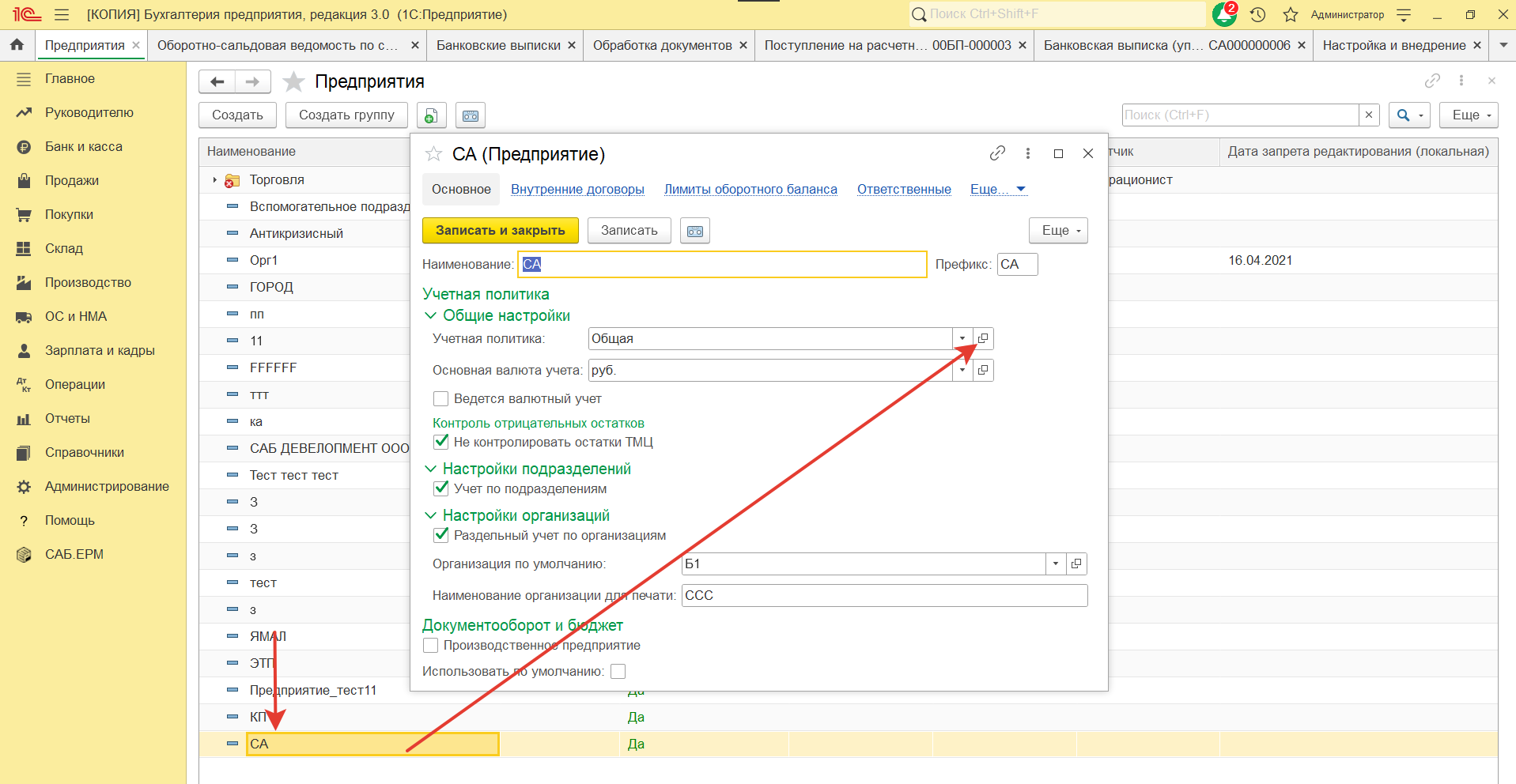Get link to Предприятия list icon
1516x784 pixels.
pos(1432,81)
